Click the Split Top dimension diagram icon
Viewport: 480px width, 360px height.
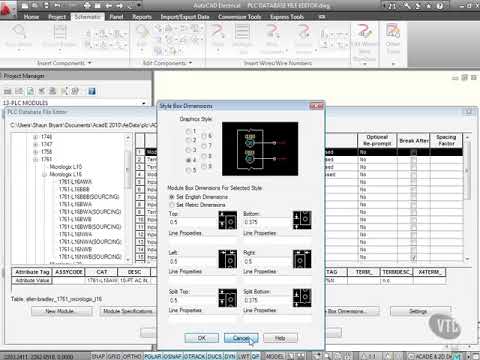228,298
